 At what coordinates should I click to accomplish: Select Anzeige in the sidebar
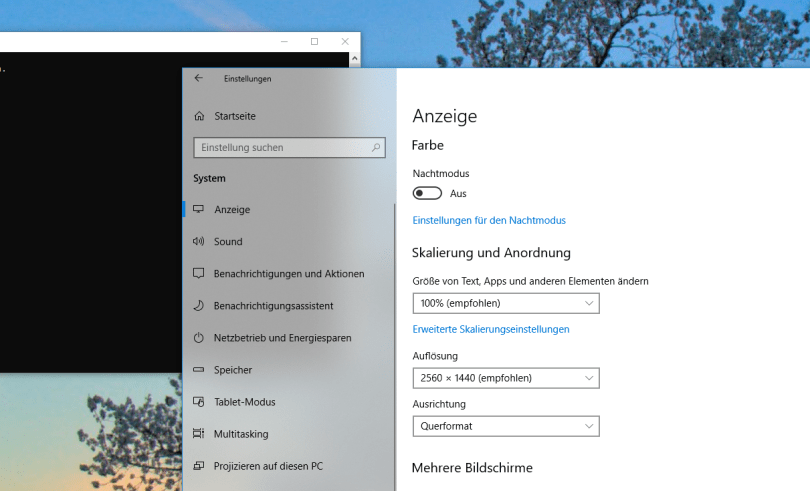(232, 210)
